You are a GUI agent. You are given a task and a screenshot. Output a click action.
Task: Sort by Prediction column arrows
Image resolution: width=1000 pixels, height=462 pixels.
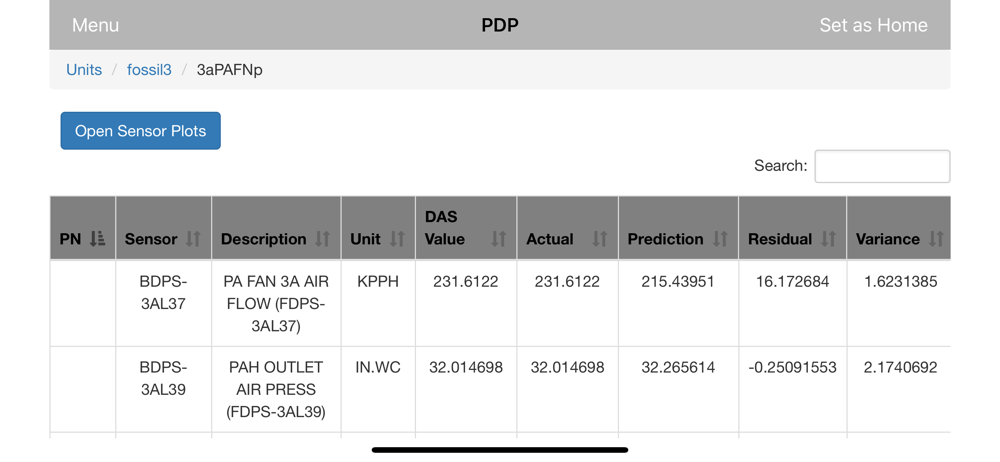tap(721, 239)
